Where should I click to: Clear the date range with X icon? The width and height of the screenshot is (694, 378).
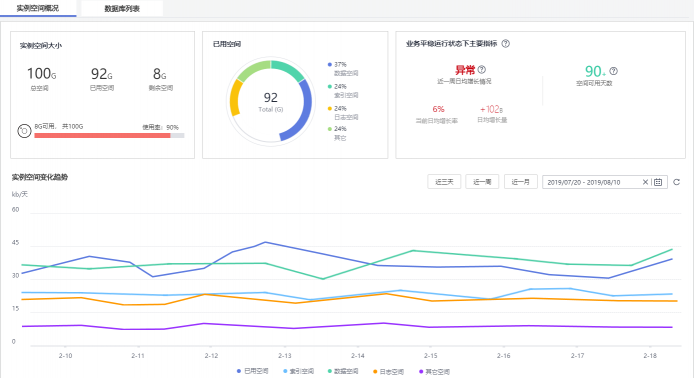(x=645, y=182)
